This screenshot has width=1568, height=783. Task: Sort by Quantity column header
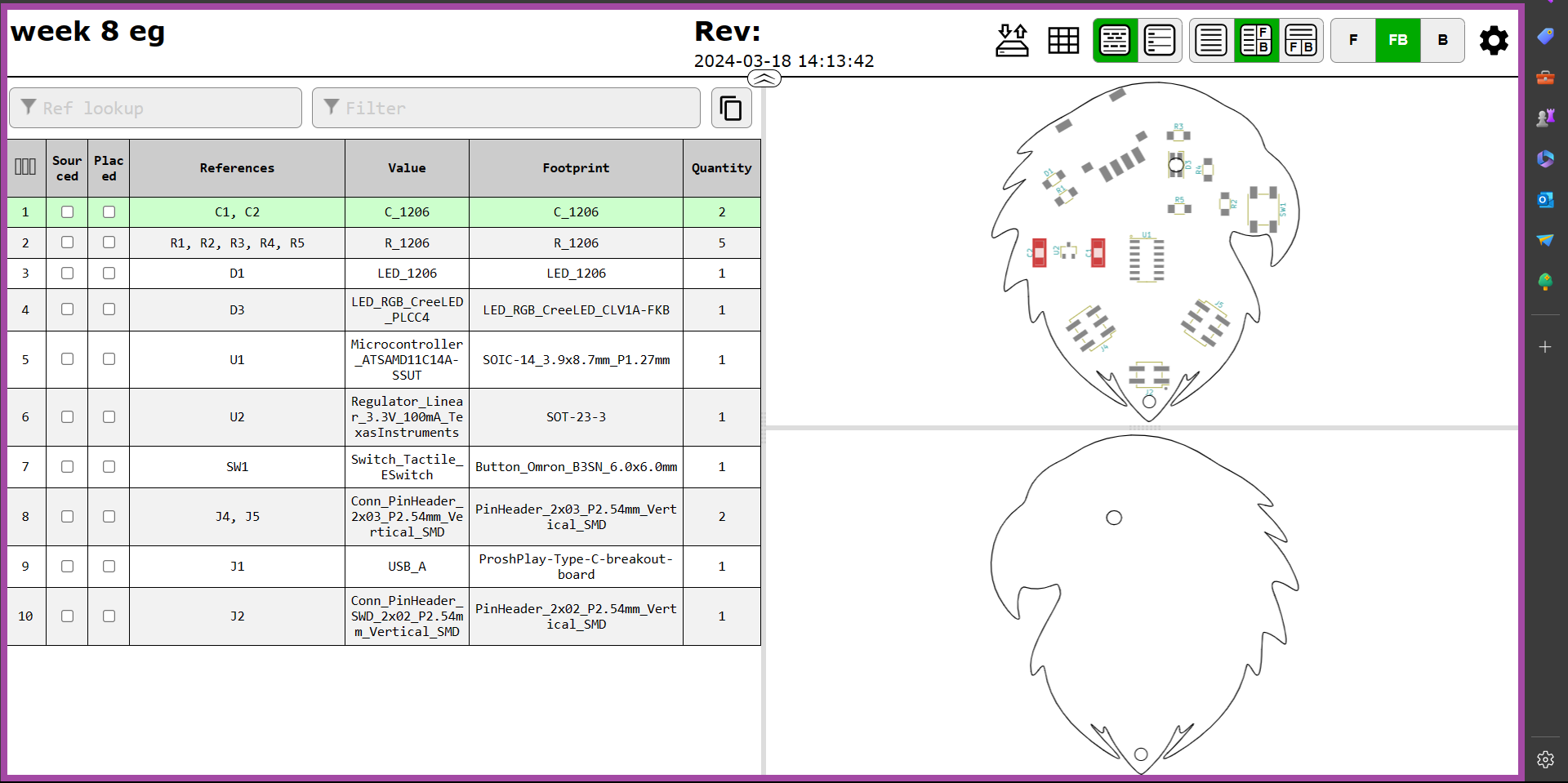coord(721,168)
